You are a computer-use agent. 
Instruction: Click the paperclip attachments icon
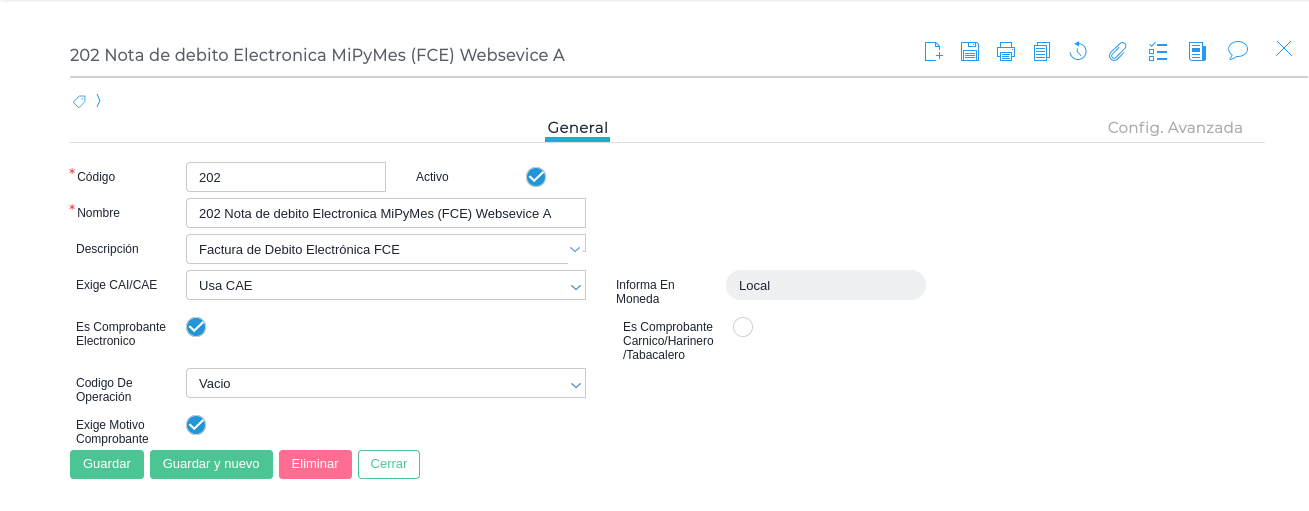pos(1117,51)
